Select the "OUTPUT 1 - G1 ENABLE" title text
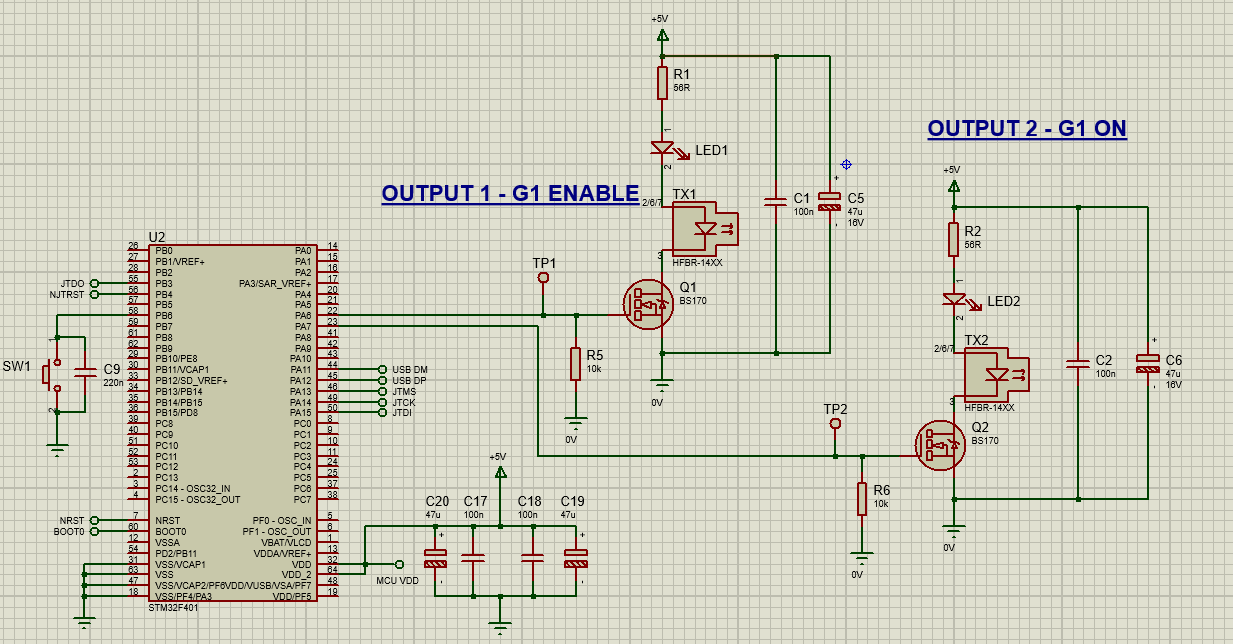The height and width of the screenshot is (644, 1233). [x=510, y=193]
